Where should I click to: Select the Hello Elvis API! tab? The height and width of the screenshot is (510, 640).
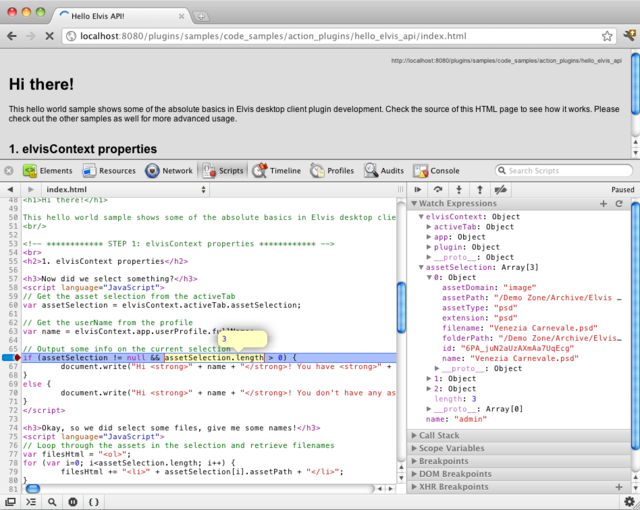click(x=120, y=16)
